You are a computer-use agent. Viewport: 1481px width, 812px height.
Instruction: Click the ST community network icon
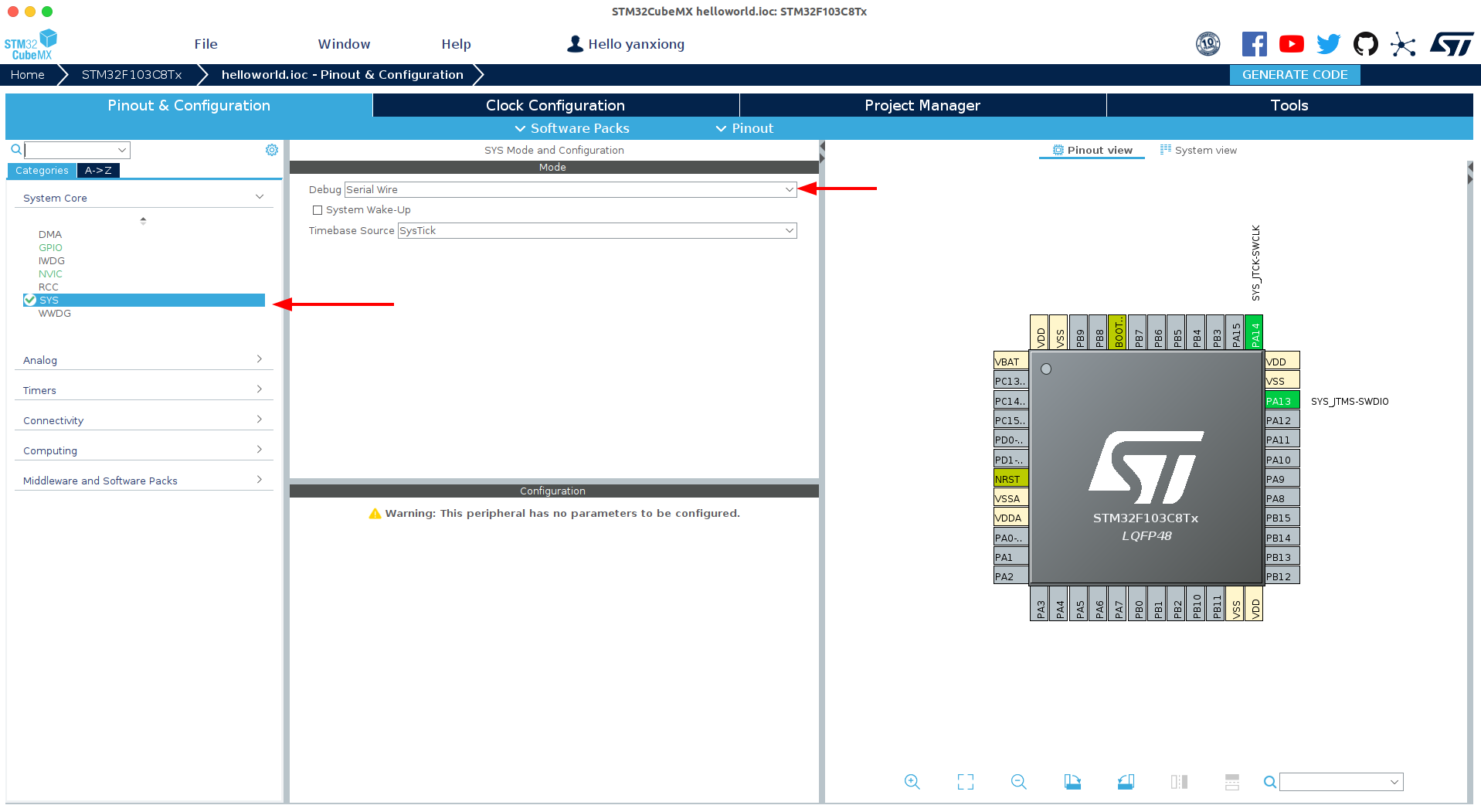1403,44
